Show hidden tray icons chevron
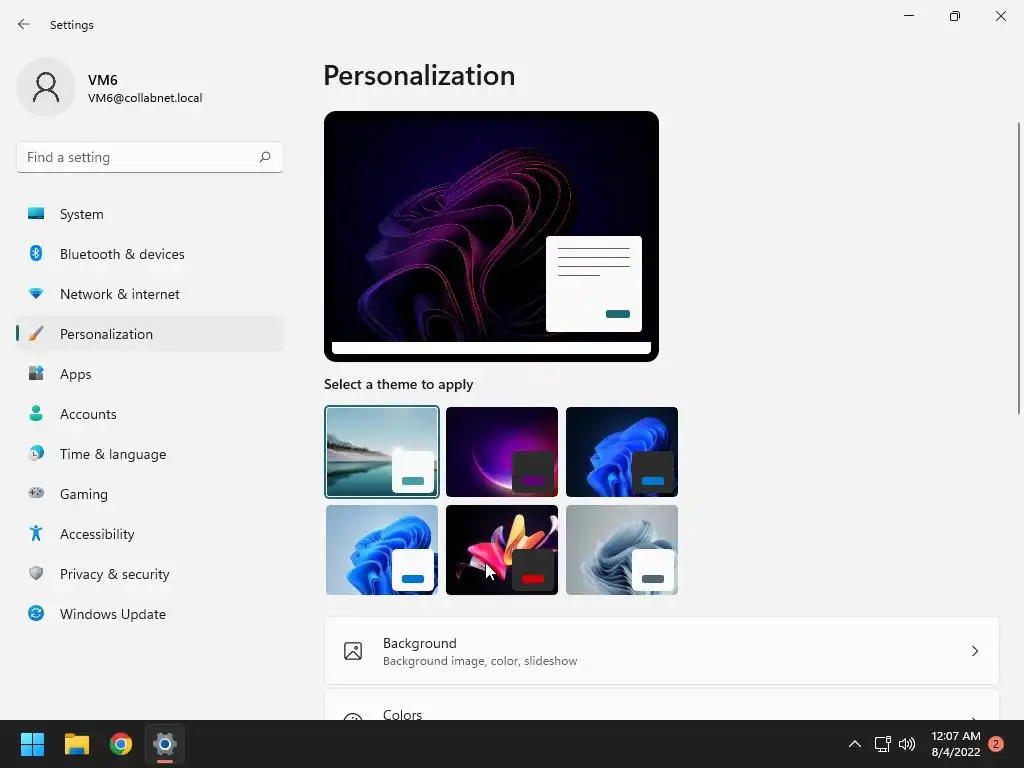Screen dimensions: 1024x768 click(854, 744)
